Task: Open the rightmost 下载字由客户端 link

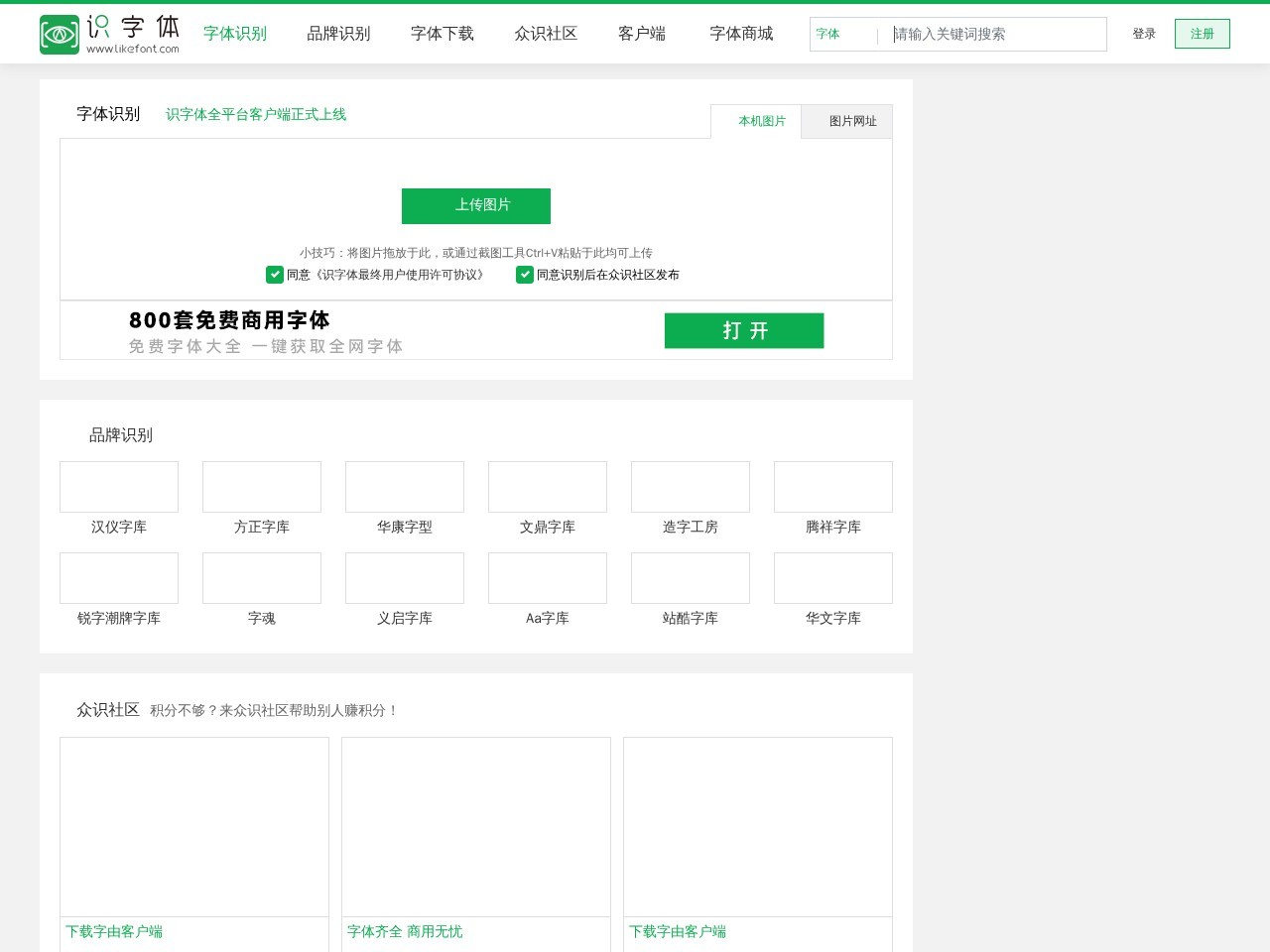Action: (678, 932)
